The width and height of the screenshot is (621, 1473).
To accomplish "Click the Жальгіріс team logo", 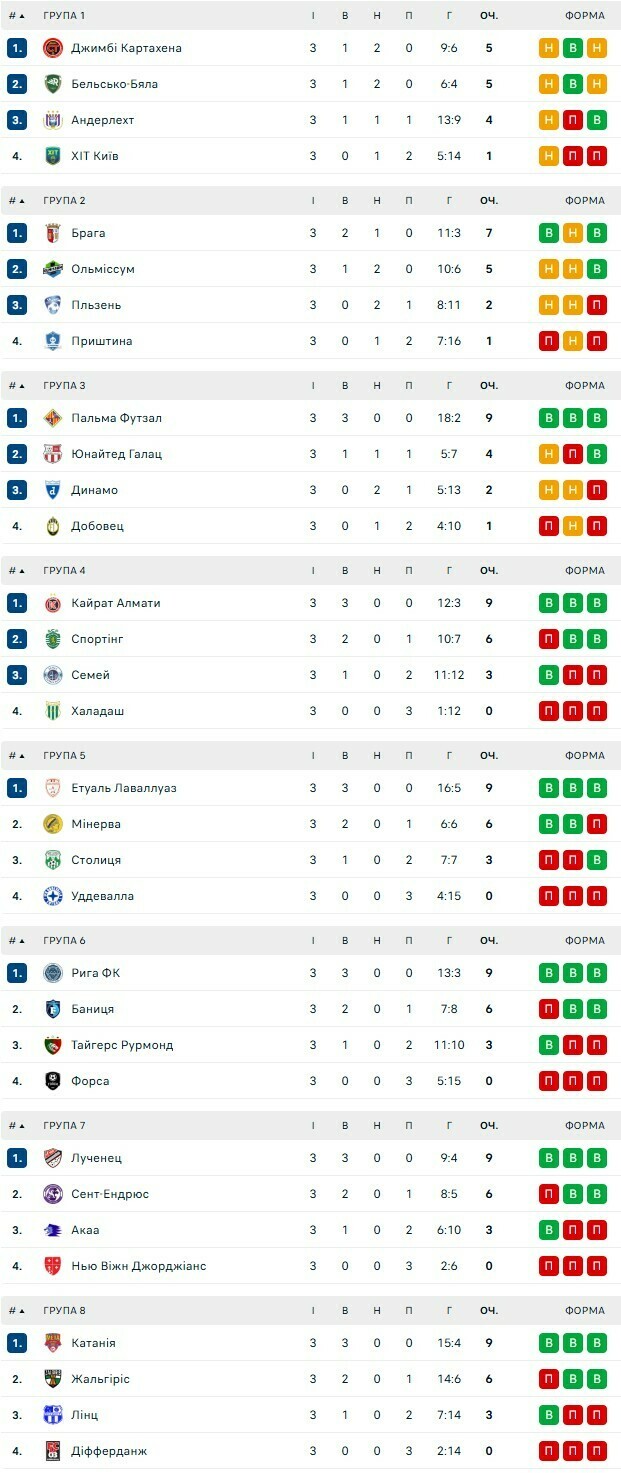I will (x=53, y=1379).
